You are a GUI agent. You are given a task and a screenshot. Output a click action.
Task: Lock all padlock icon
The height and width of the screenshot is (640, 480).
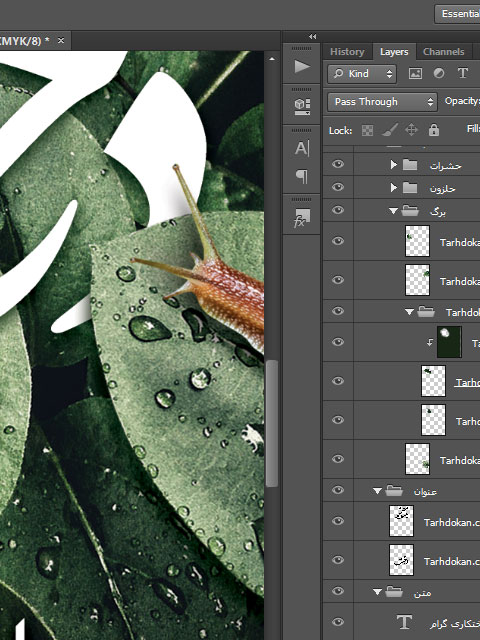coord(433,130)
